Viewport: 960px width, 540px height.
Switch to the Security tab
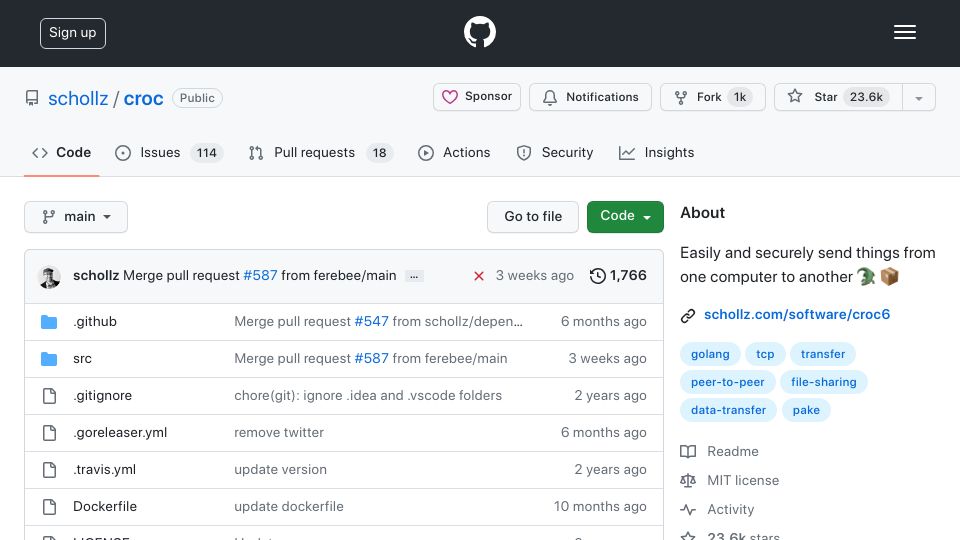[x=555, y=152]
